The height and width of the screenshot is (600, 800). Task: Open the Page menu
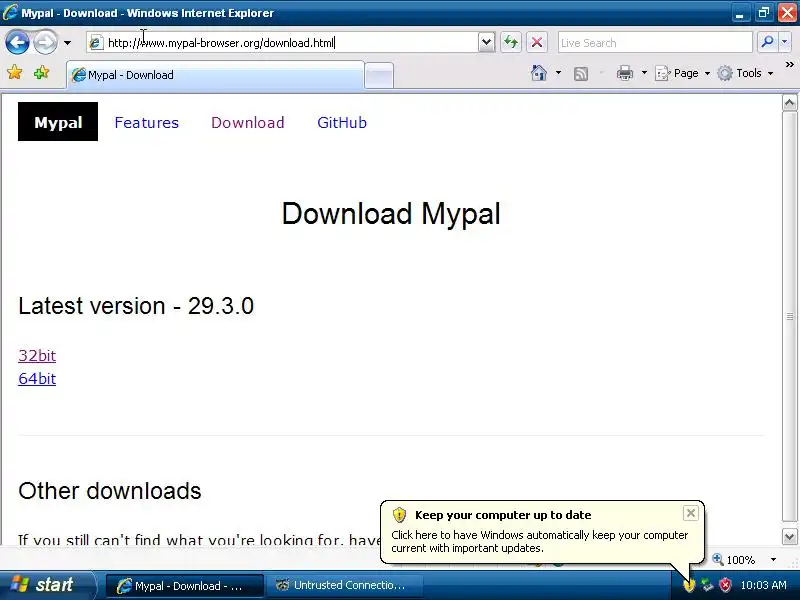(683, 73)
